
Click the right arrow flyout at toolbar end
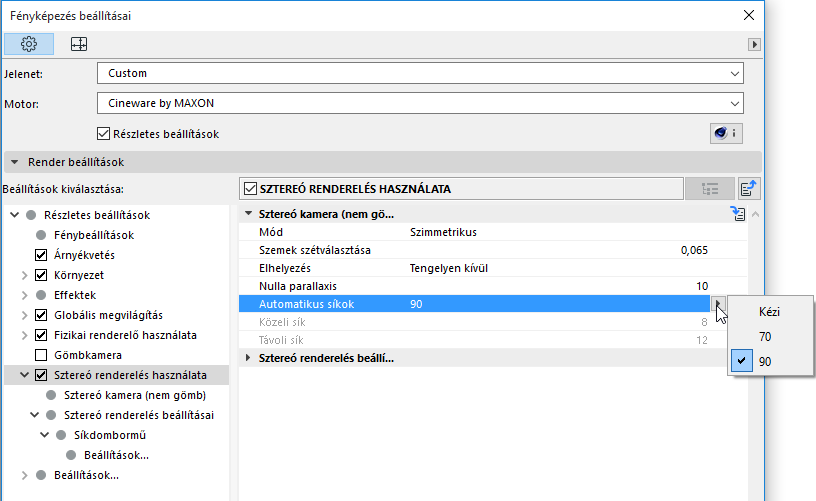pos(754,44)
